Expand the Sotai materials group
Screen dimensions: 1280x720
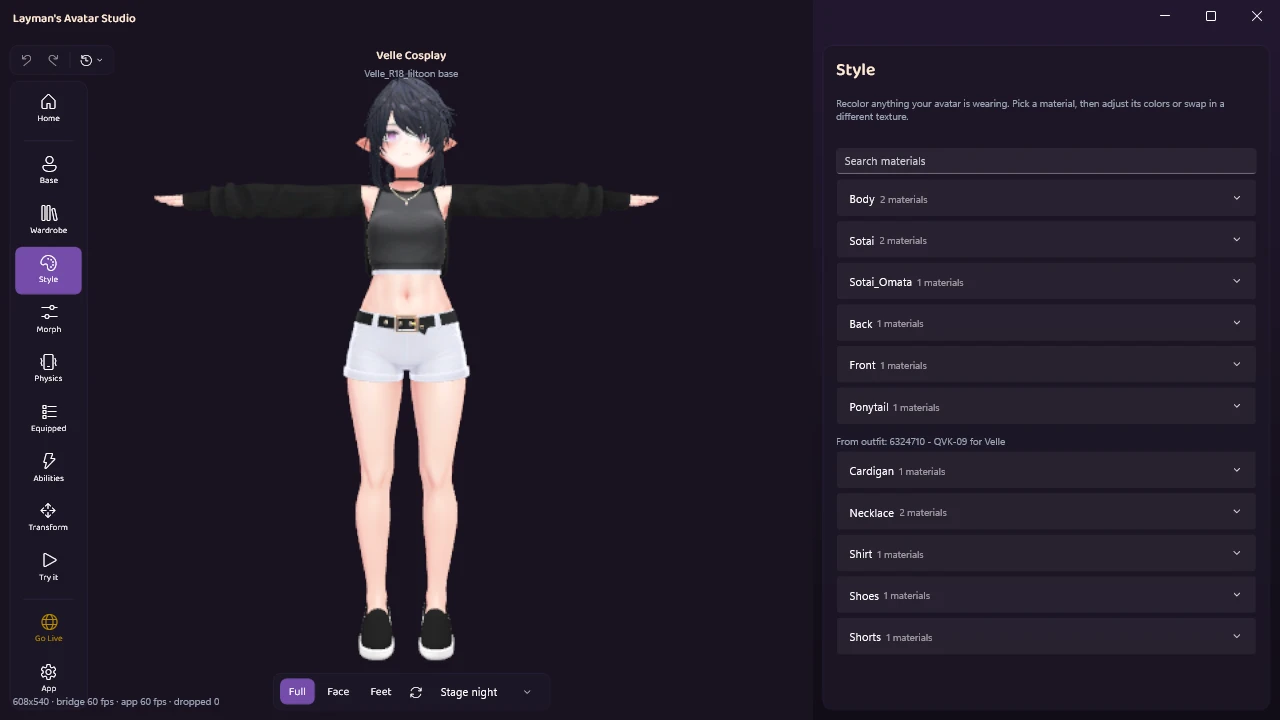(x=1046, y=241)
